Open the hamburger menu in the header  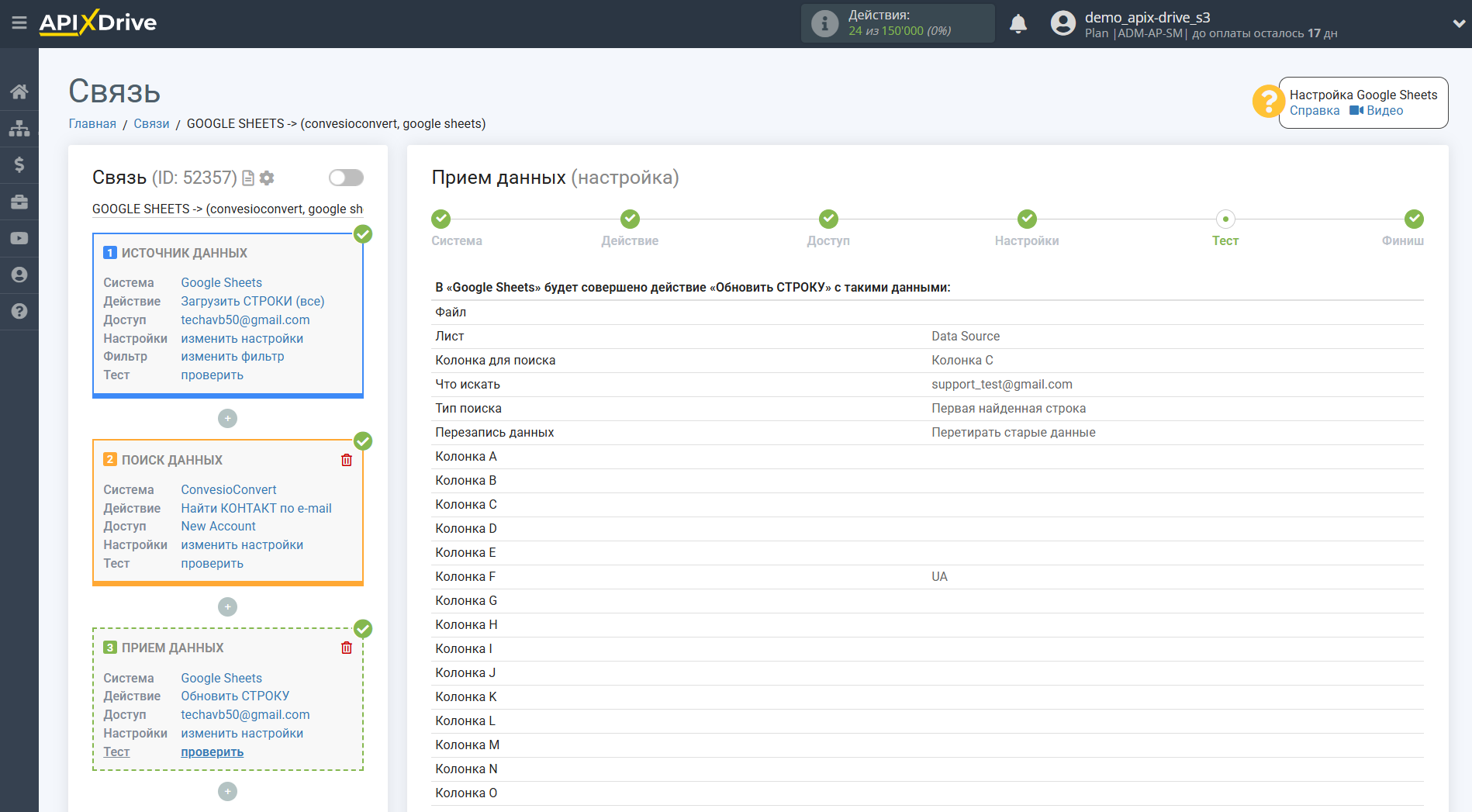tap(19, 23)
